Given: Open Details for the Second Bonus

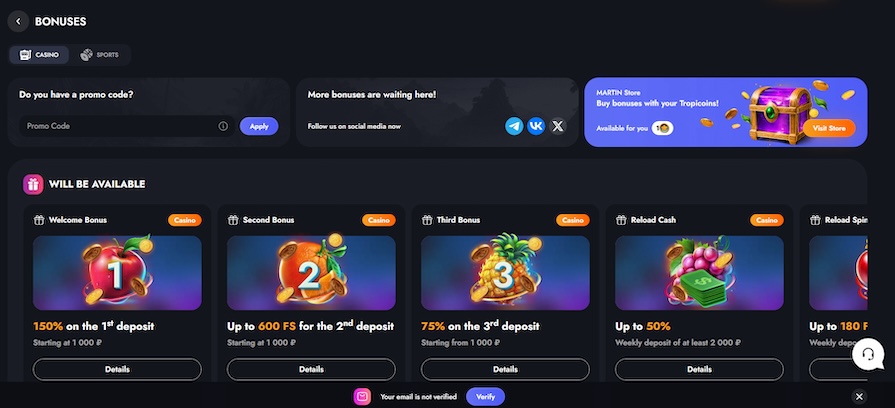Looking at the screenshot, I should 311,369.
